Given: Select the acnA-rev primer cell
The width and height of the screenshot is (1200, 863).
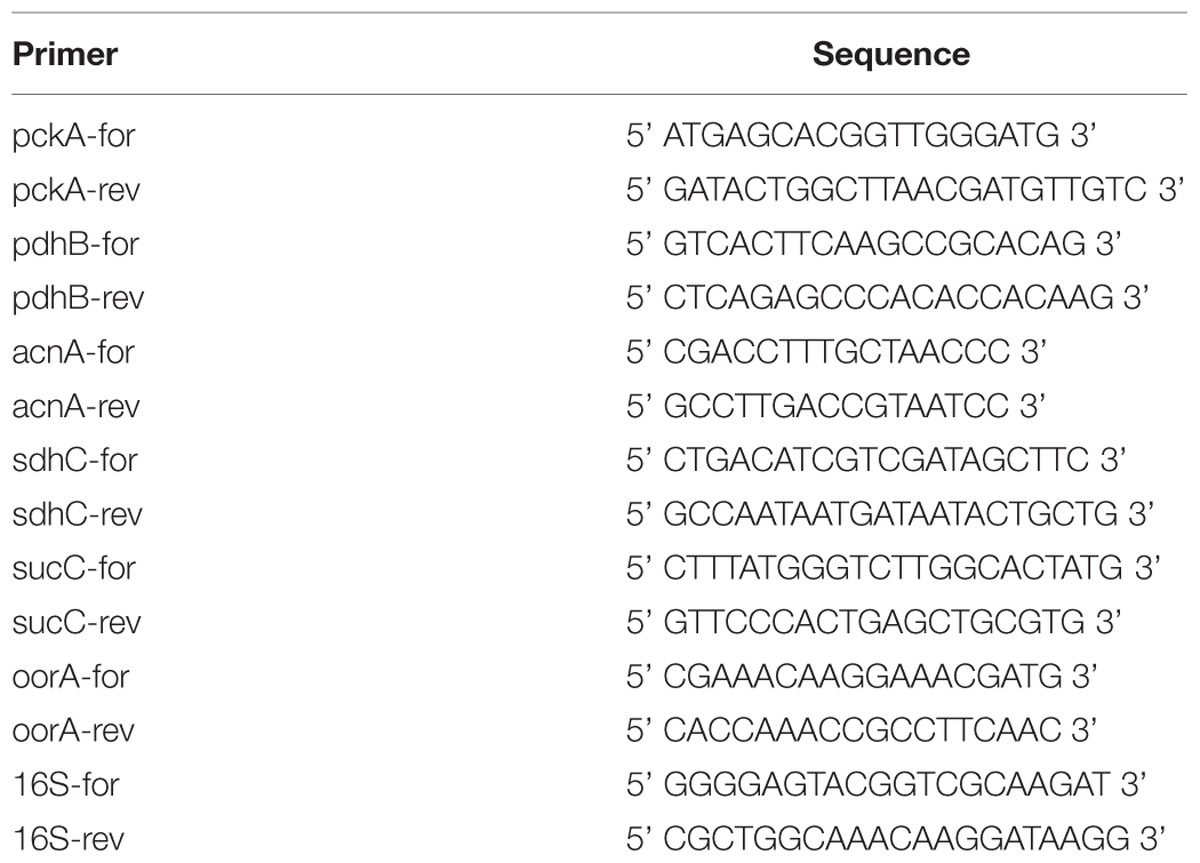Looking at the screenshot, I should coord(77,406).
